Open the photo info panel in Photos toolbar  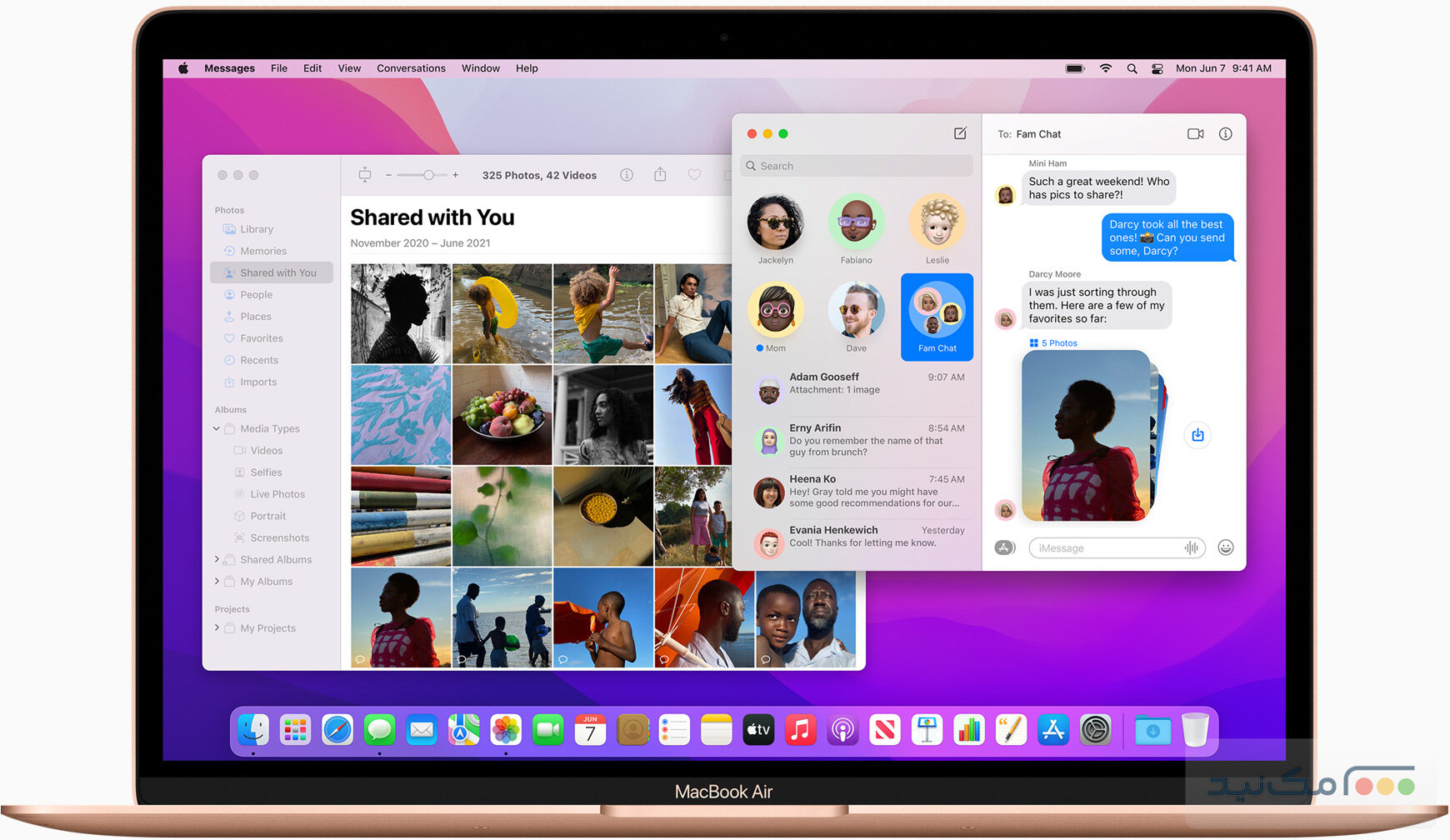[626, 175]
